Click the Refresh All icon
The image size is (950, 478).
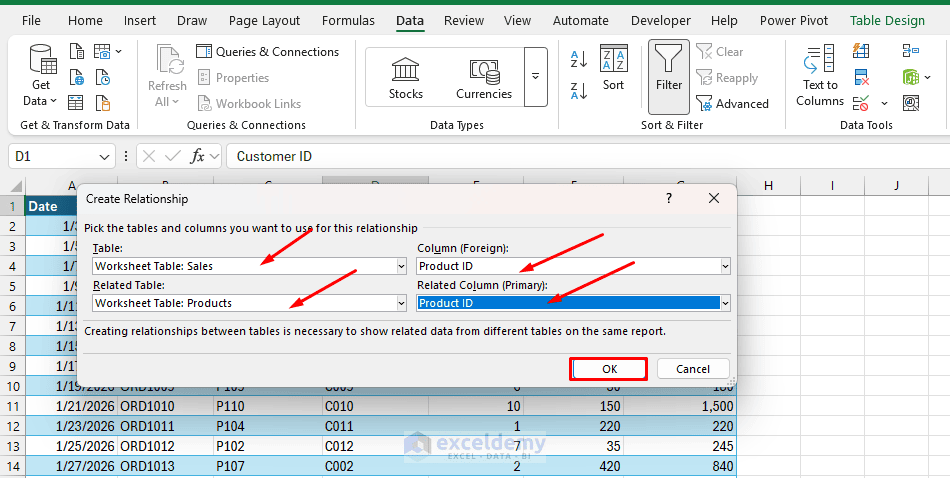[x=167, y=76]
